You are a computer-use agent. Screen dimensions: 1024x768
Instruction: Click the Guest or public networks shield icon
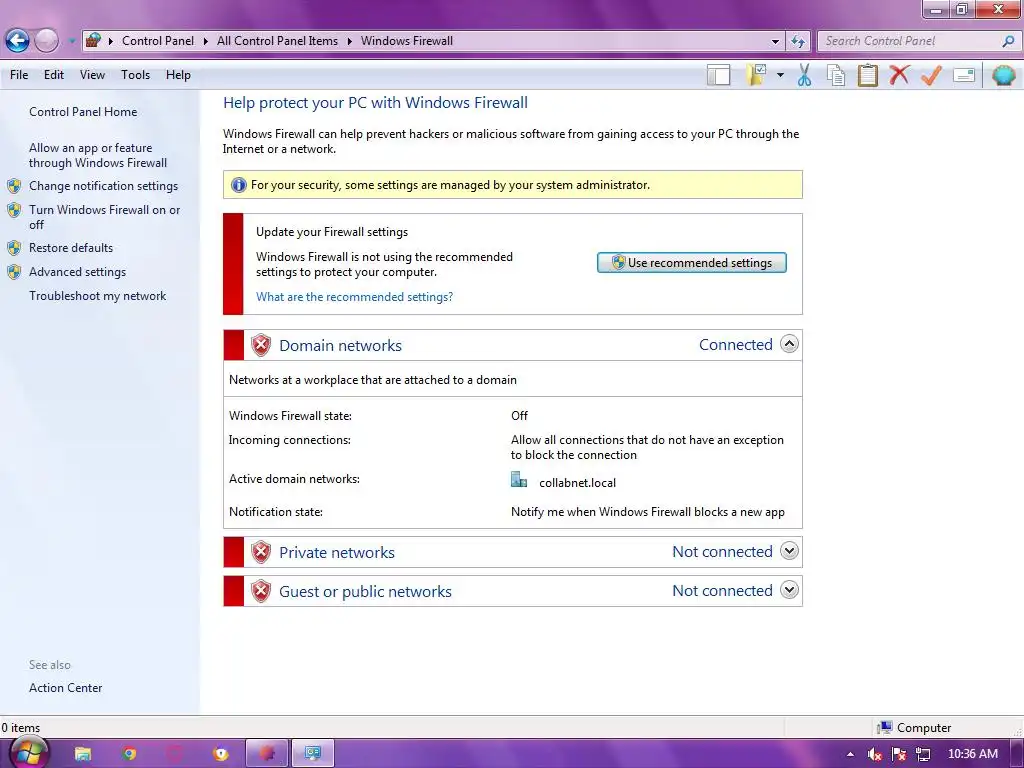click(x=261, y=591)
